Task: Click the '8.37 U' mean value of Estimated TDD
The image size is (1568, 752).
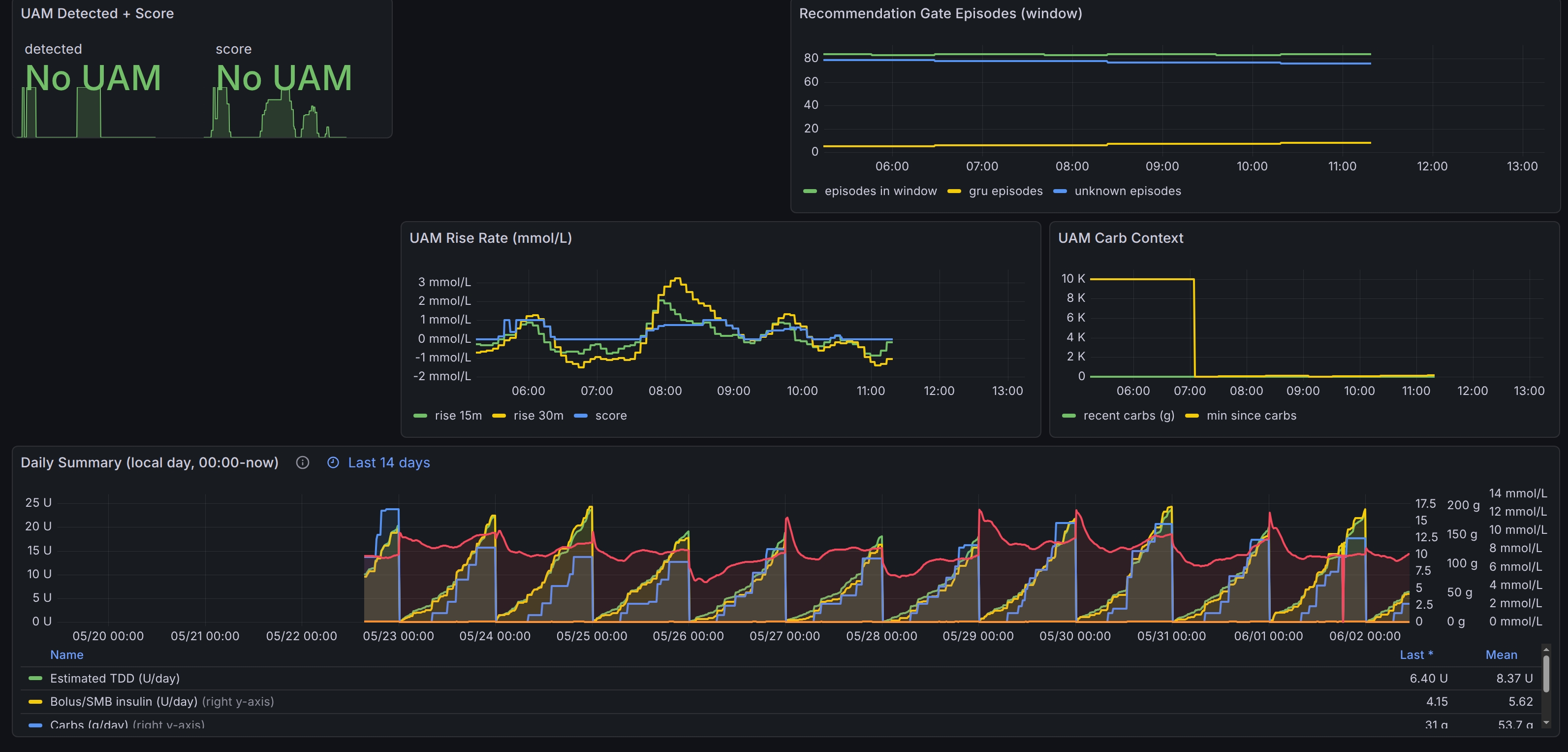Action: click(1514, 678)
